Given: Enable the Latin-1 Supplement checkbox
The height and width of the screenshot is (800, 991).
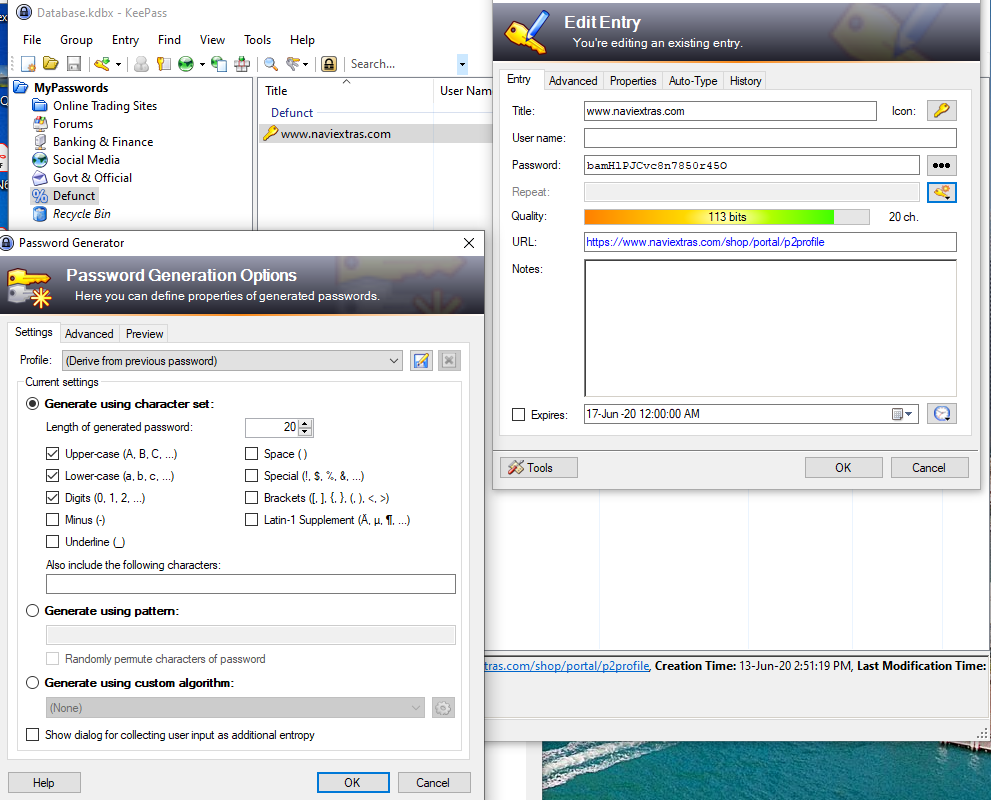Looking at the screenshot, I should click(252, 519).
